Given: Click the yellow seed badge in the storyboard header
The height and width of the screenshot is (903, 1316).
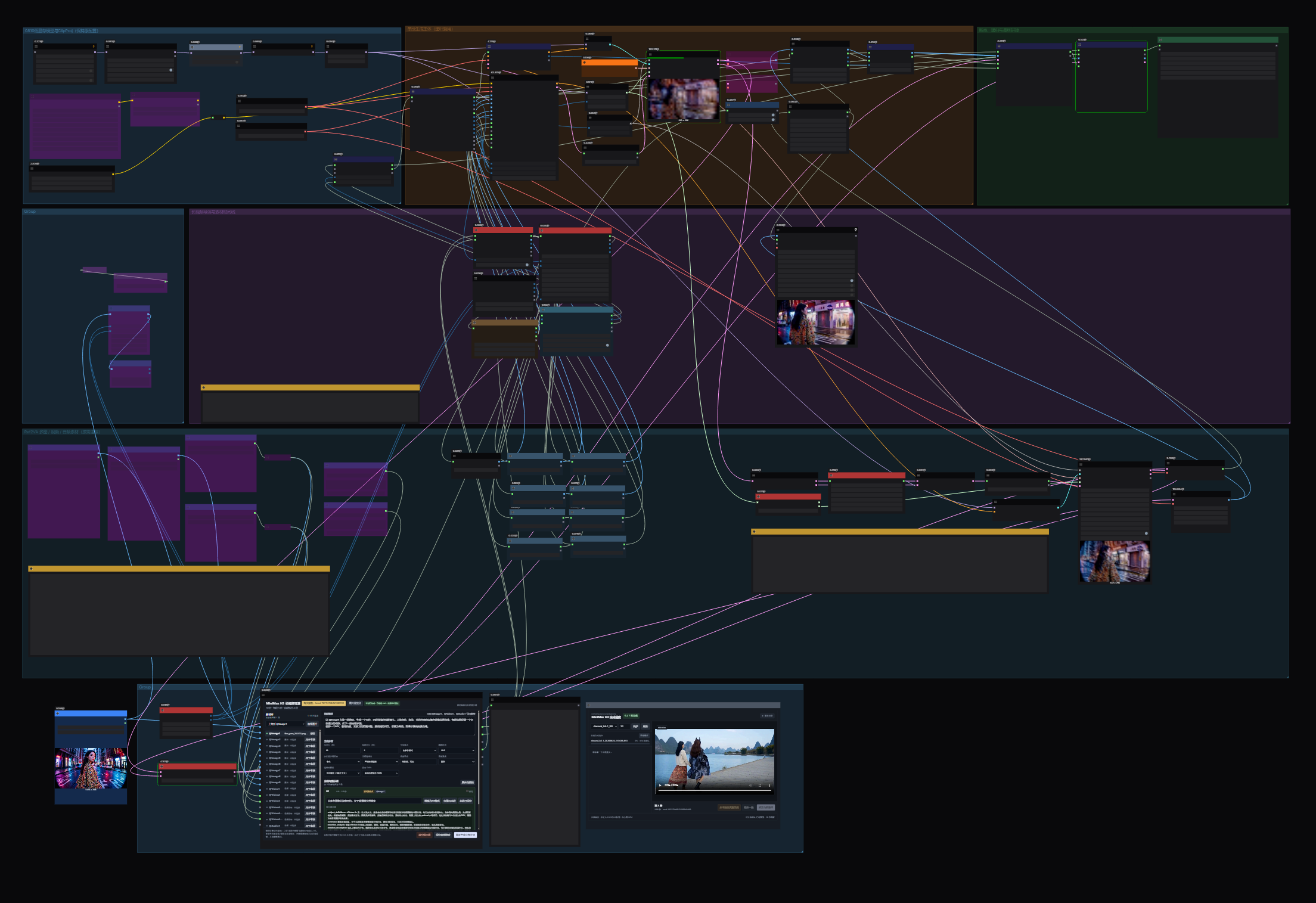Looking at the screenshot, I should tap(324, 703).
